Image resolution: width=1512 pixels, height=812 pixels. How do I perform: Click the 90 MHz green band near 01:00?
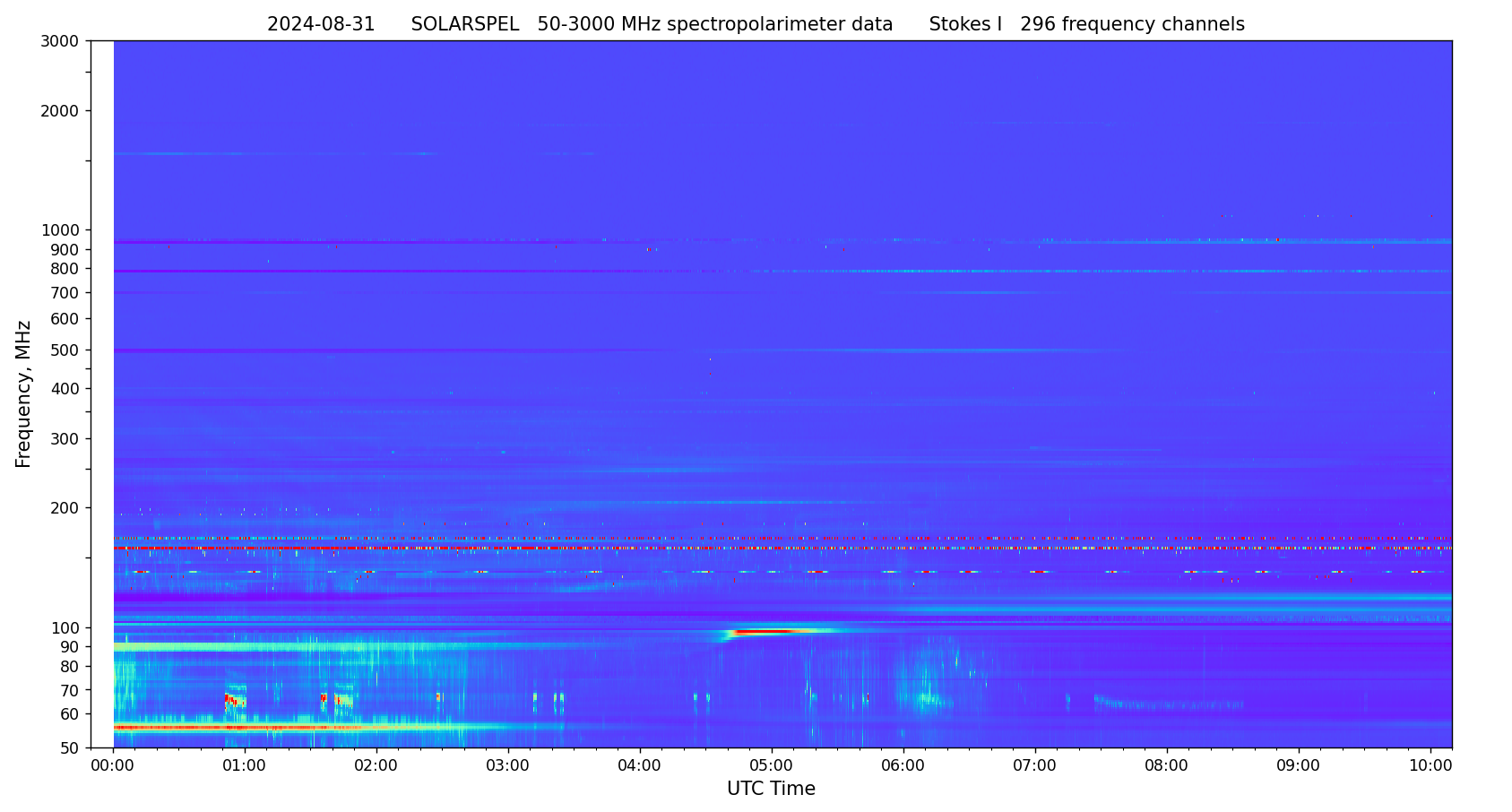pyautogui.click(x=242, y=646)
